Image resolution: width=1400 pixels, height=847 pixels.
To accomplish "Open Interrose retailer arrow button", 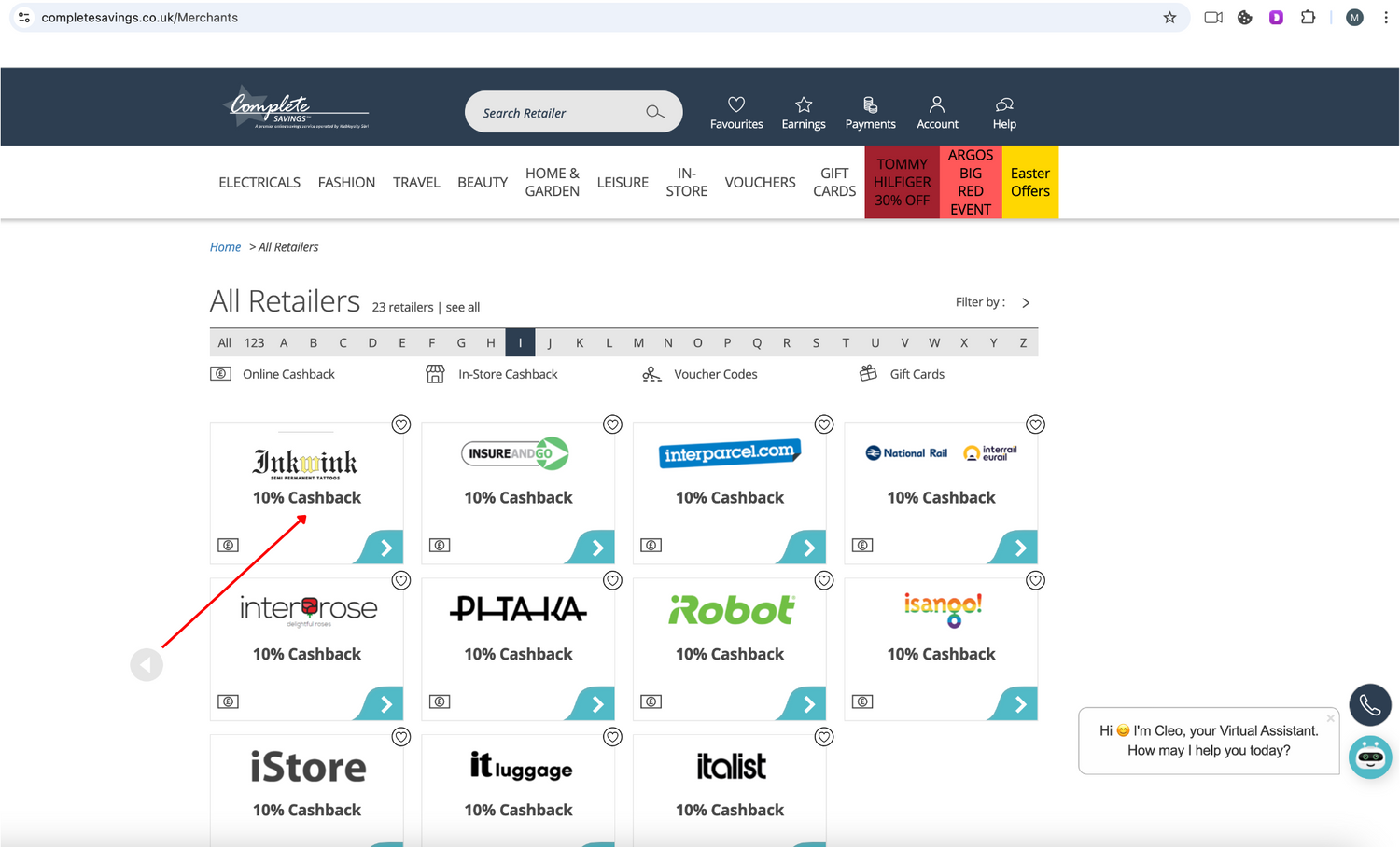I will click(379, 703).
